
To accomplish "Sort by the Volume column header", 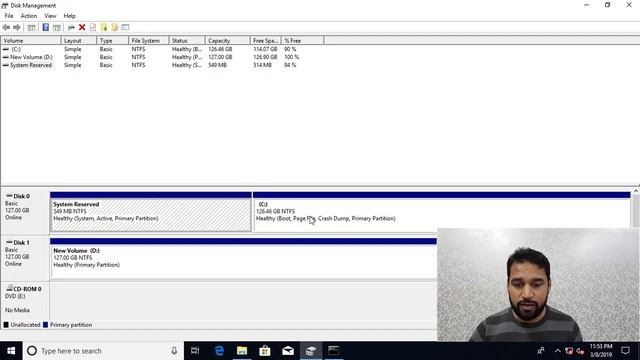I will point(31,40).
